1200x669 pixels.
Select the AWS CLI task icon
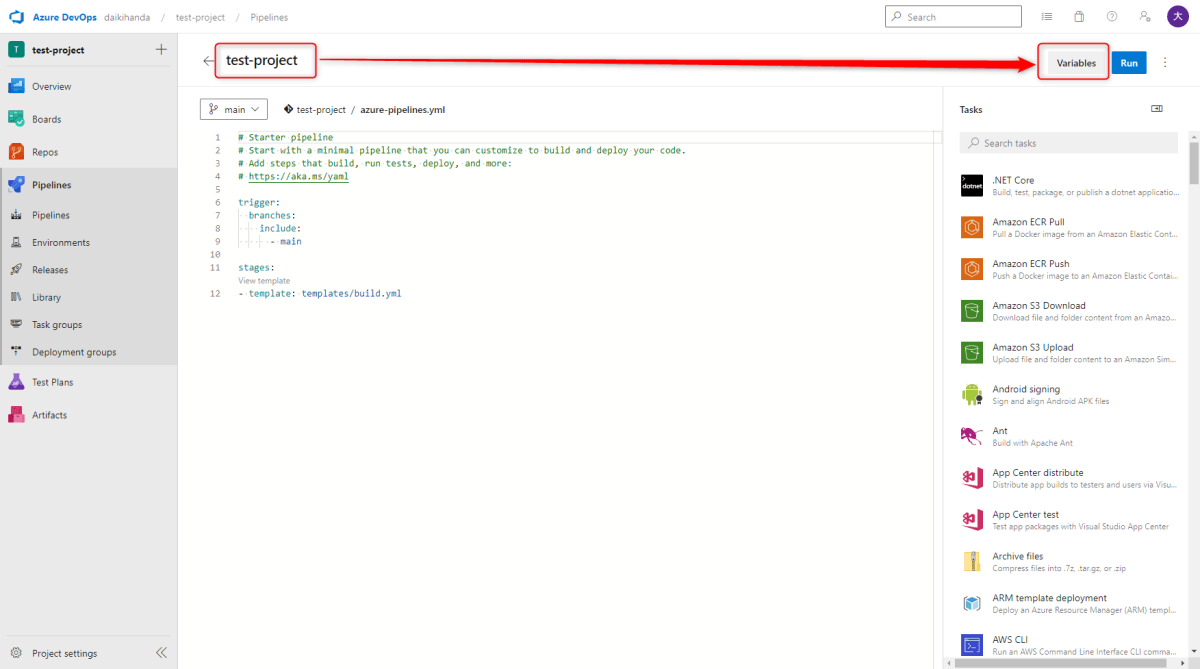click(x=971, y=644)
